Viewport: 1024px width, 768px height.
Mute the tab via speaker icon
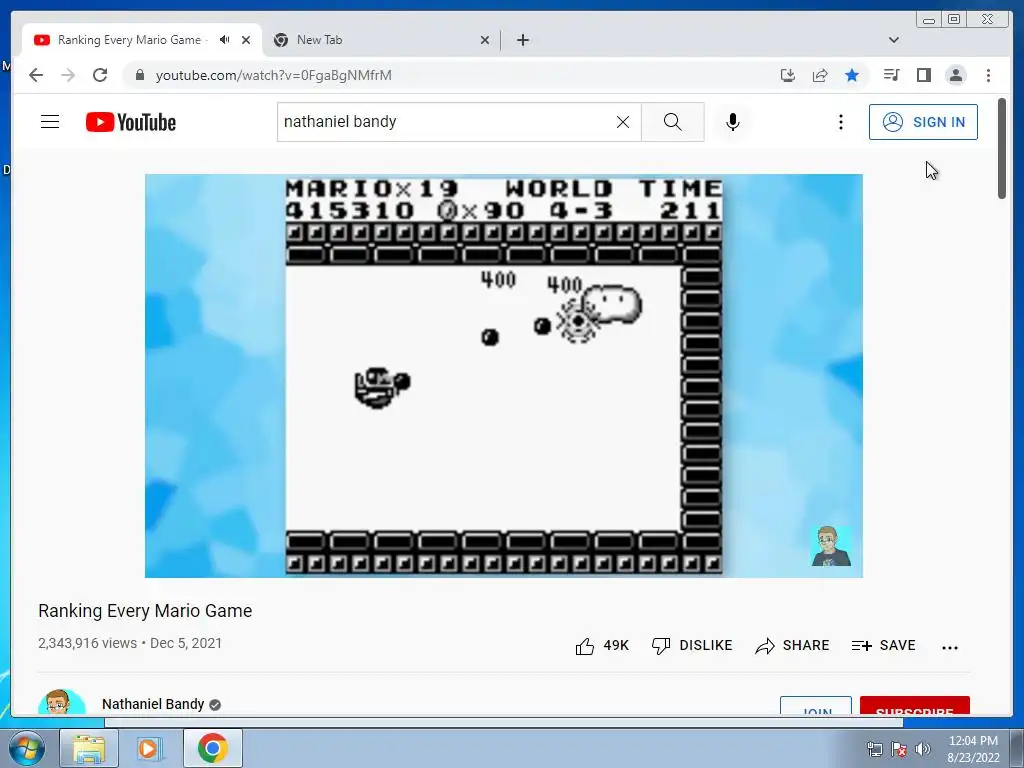pyautogui.click(x=225, y=40)
